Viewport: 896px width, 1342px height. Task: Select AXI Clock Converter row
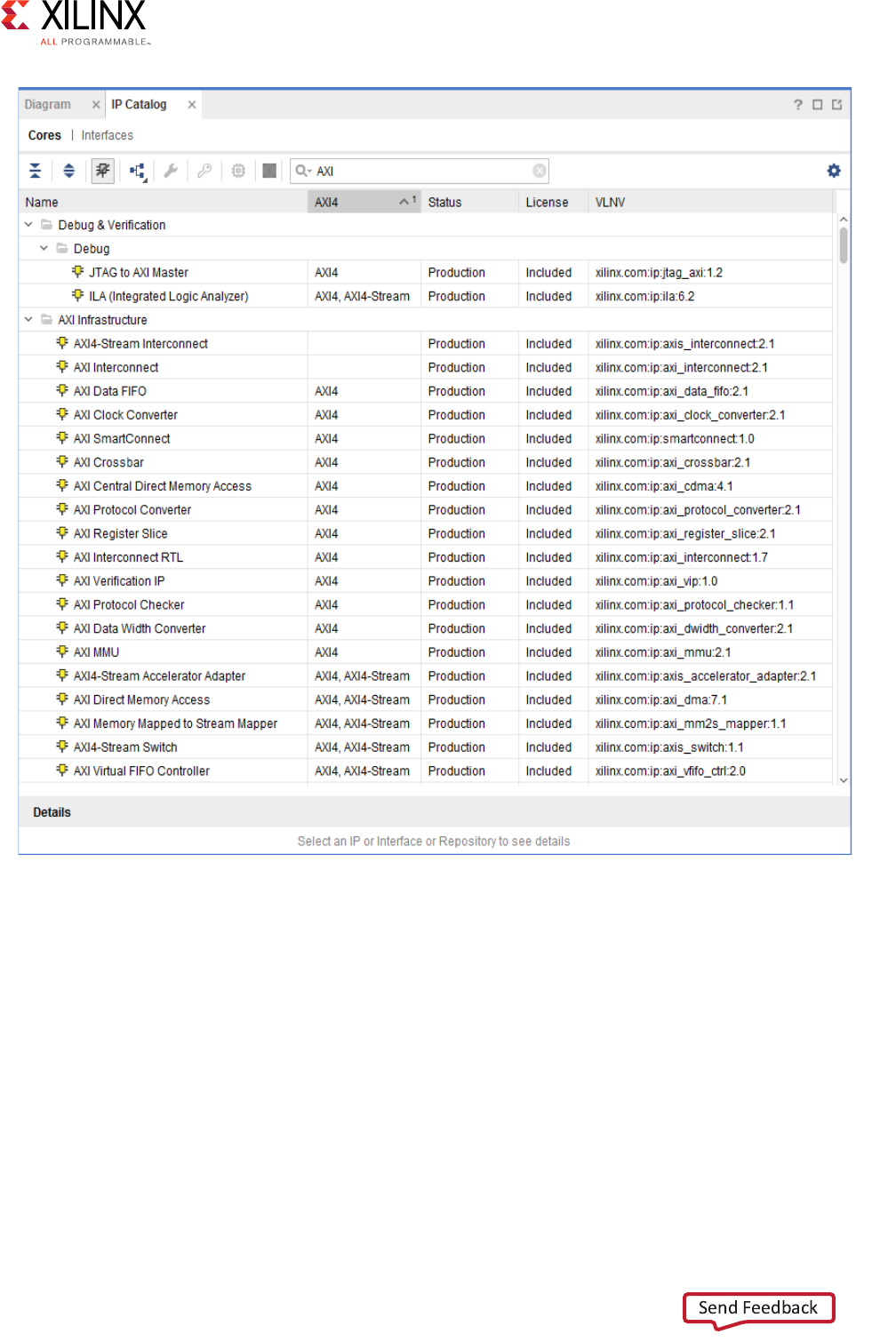click(x=426, y=415)
